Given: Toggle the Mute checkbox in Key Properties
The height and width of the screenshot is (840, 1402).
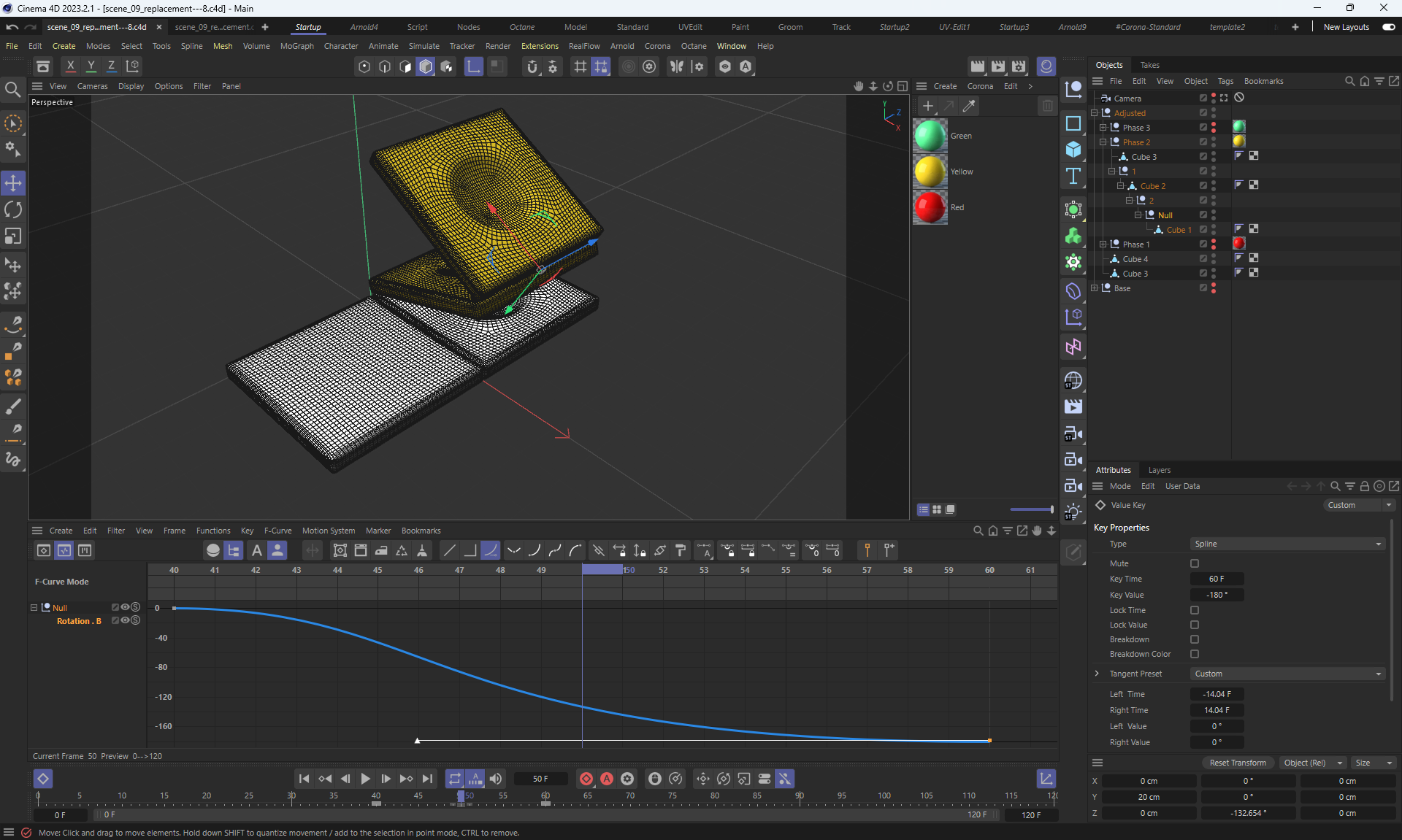Looking at the screenshot, I should [1195, 563].
